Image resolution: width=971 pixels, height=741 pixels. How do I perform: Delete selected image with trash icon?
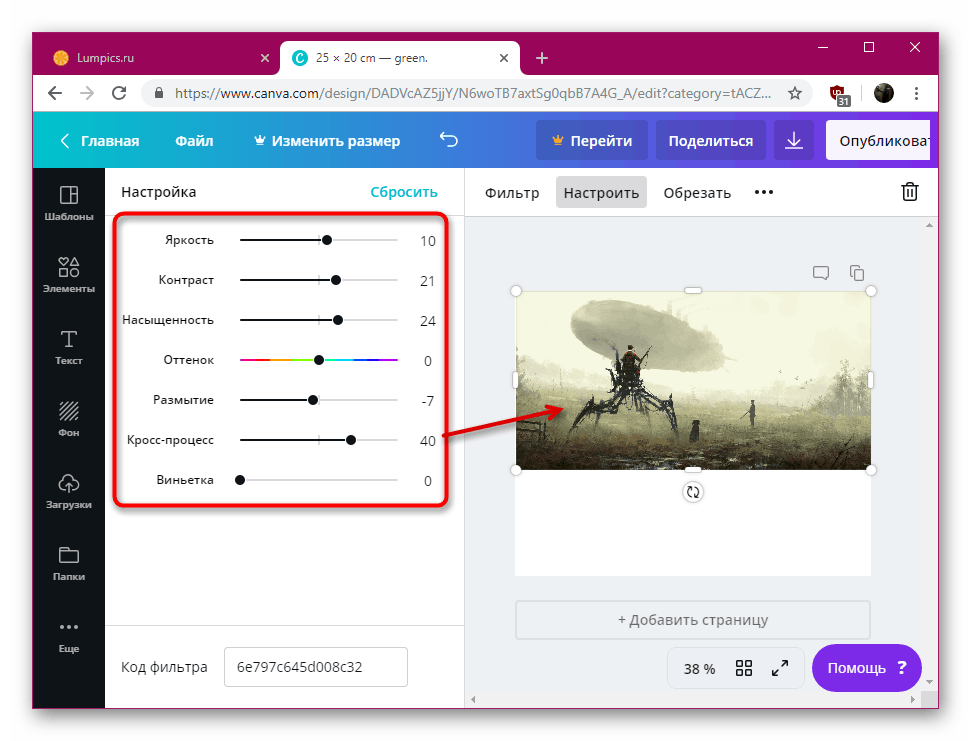coord(910,192)
